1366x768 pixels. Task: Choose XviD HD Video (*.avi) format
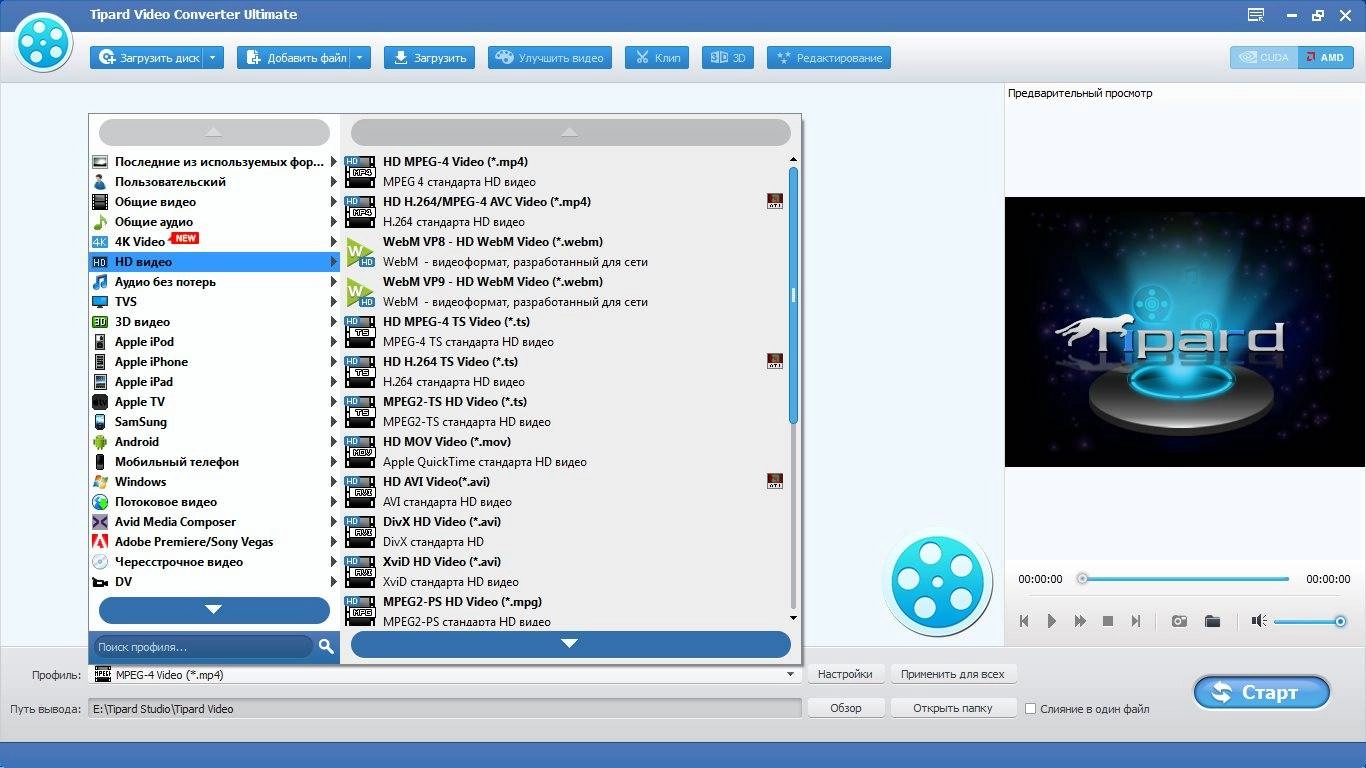[565, 571]
